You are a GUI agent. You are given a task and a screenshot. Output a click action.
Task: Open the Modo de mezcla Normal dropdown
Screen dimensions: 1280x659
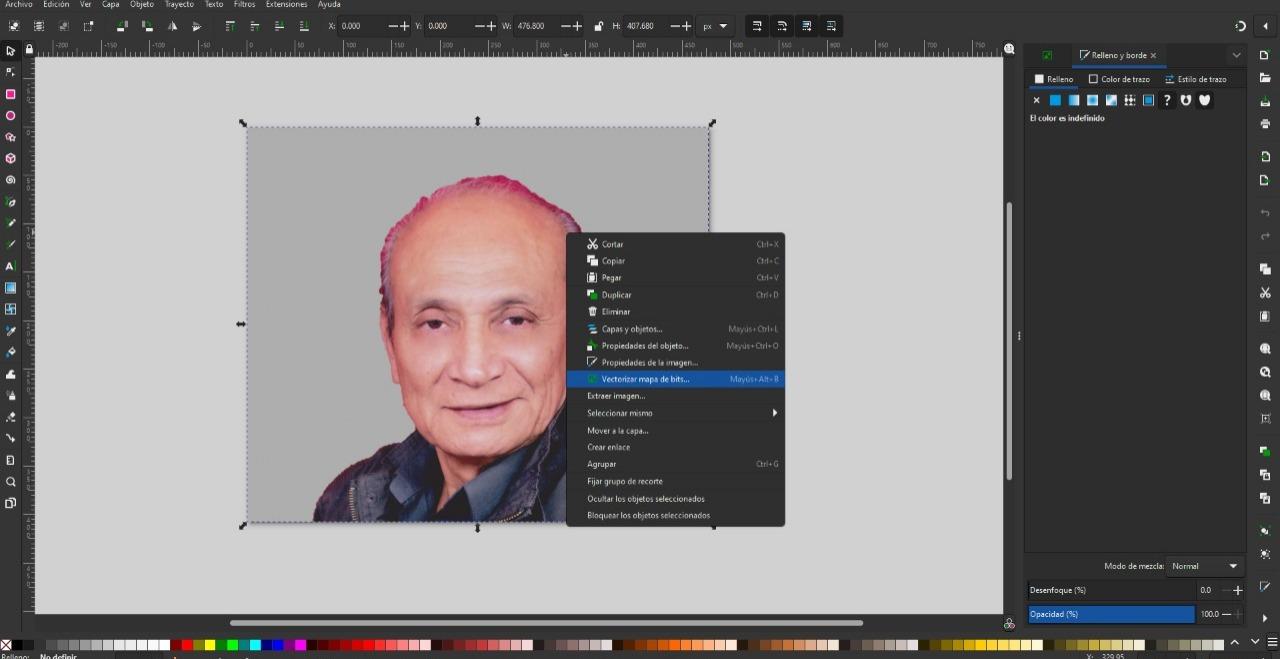[x=1205, y=566]
